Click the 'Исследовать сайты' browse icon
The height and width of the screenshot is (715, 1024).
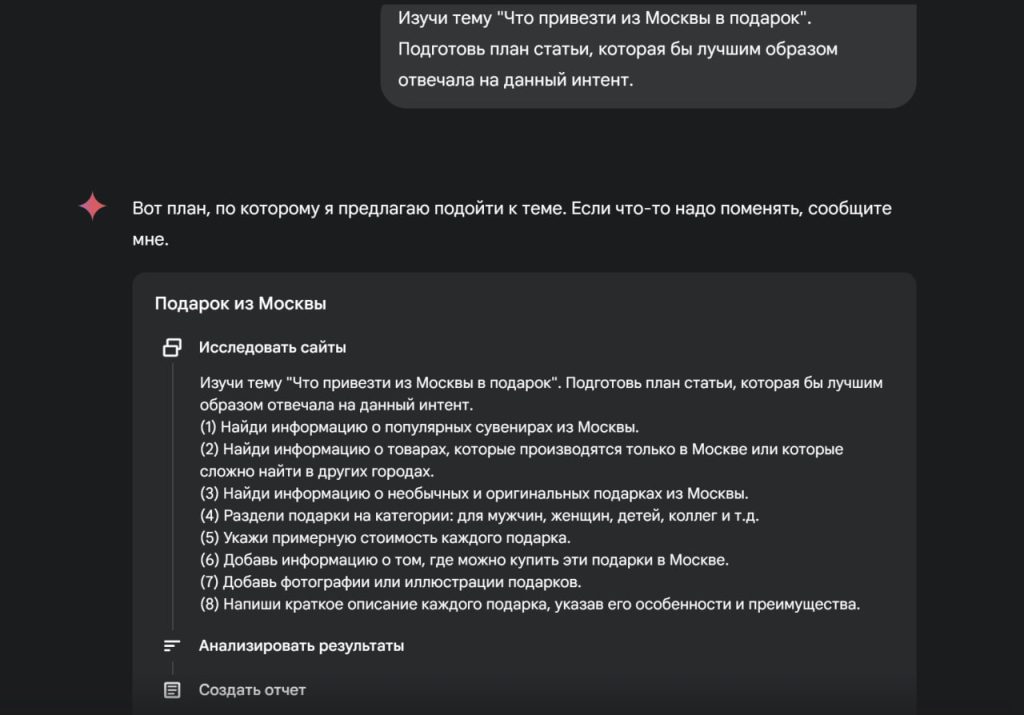pyautogui.click(x=172, y=348)
